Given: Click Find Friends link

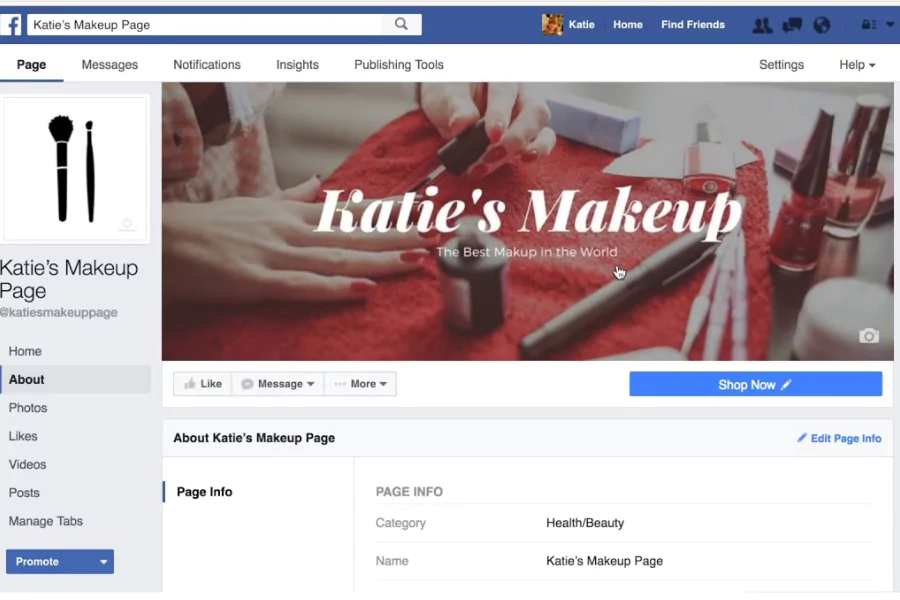Looking at the screenshot, I should click(693, 25).
